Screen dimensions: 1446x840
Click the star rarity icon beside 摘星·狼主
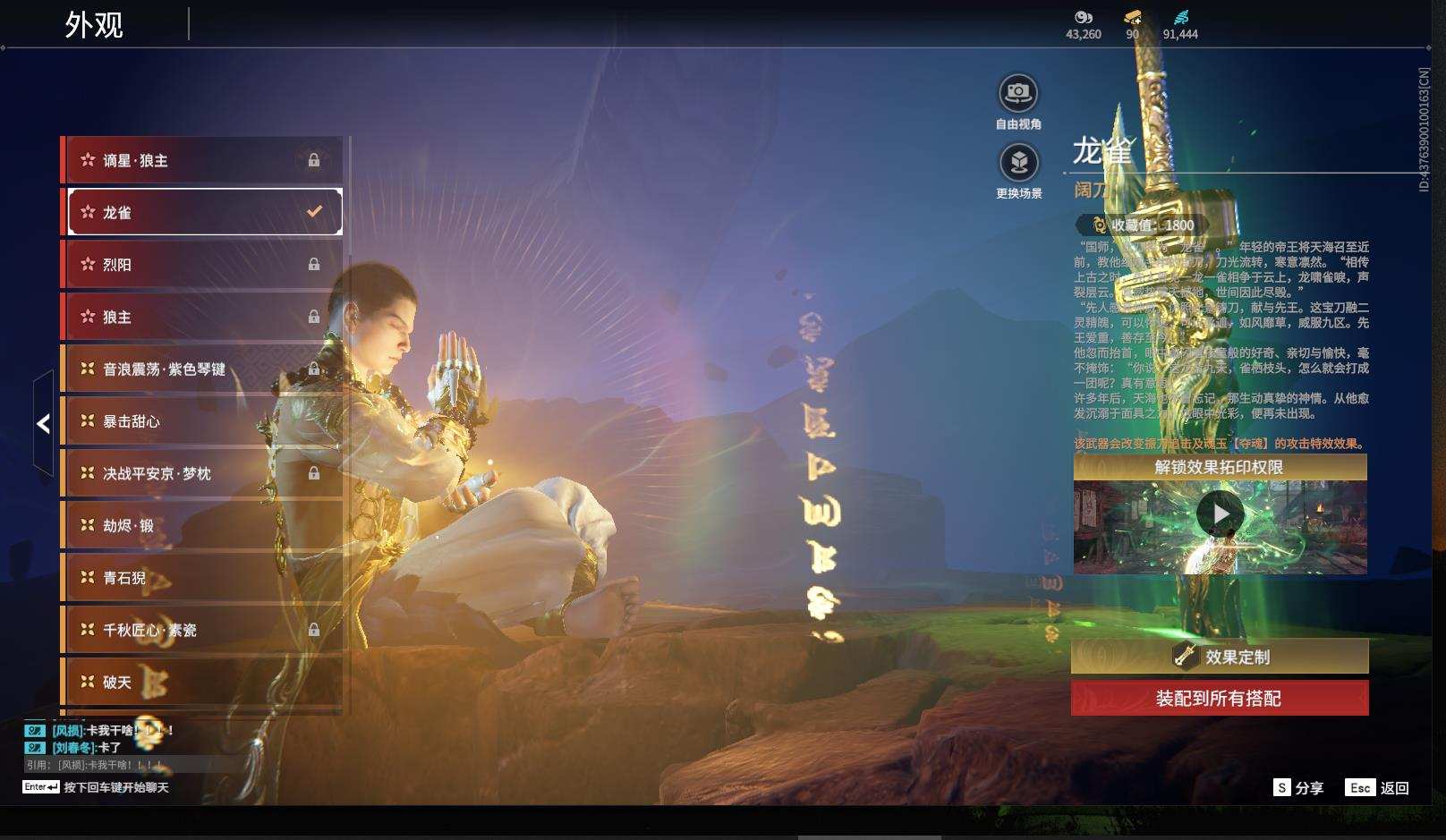(88, 160)
